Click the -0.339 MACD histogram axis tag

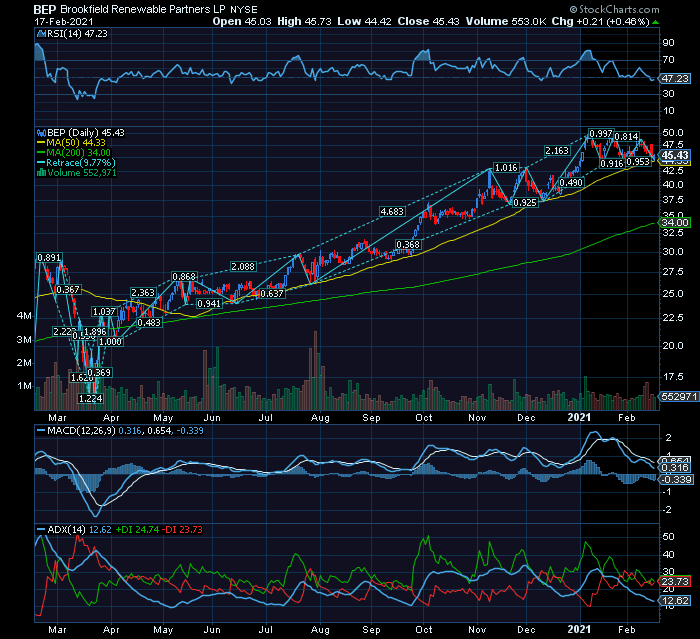coord(676,480)
